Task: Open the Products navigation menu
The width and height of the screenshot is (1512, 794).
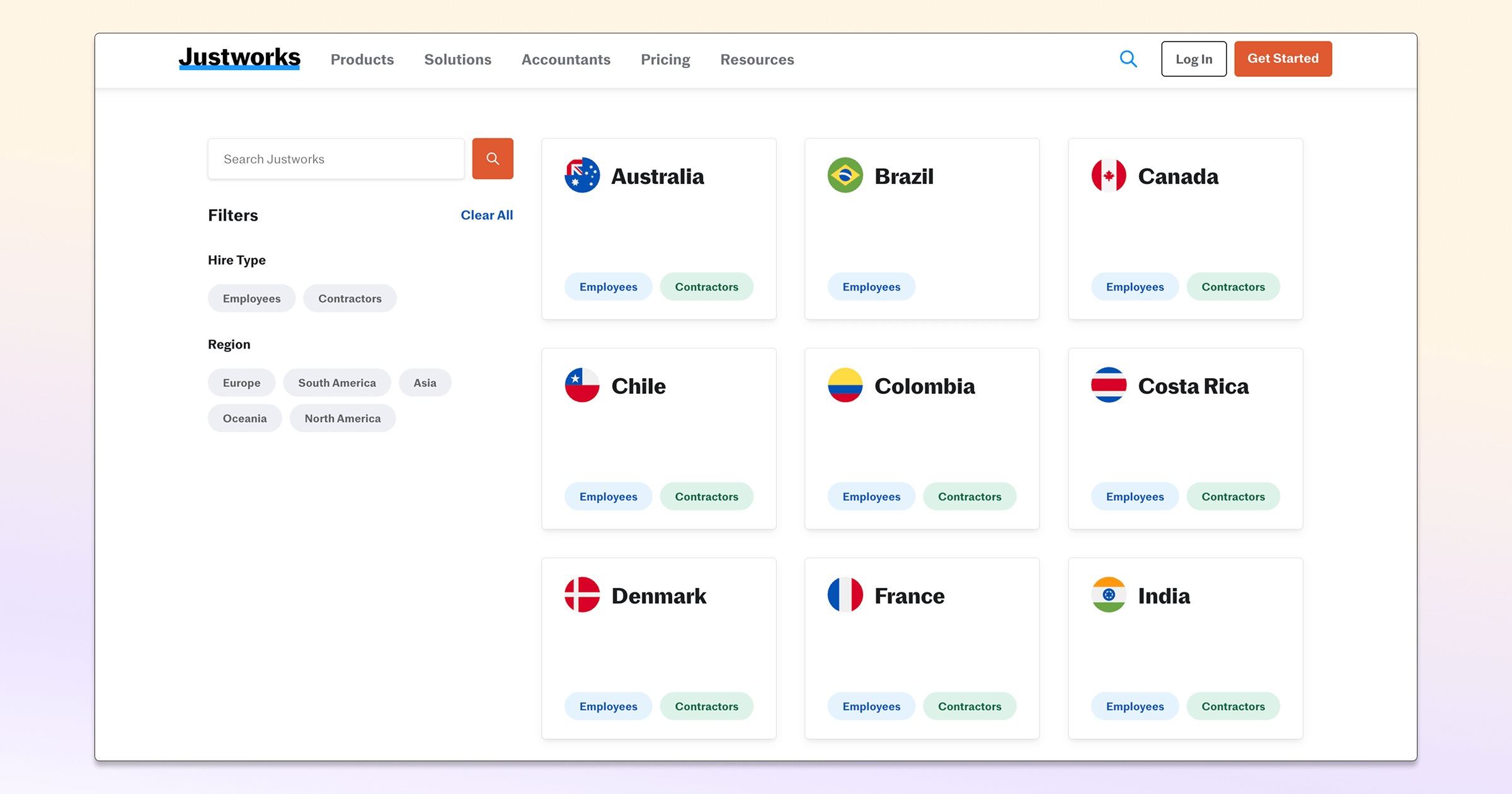Action: 362,60
